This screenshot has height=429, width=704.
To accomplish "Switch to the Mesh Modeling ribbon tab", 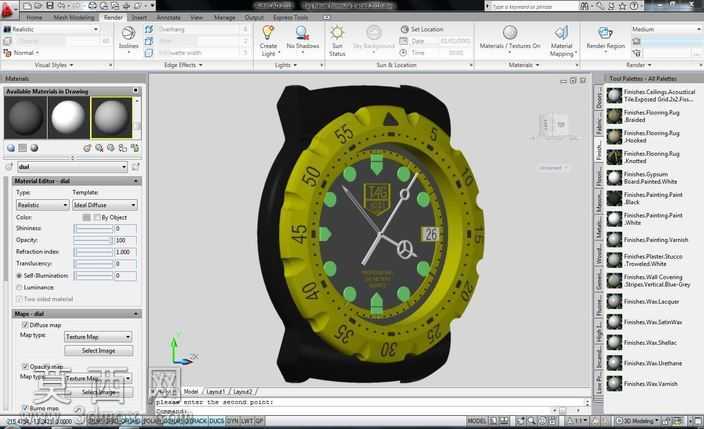I will (x=74, y=18).
